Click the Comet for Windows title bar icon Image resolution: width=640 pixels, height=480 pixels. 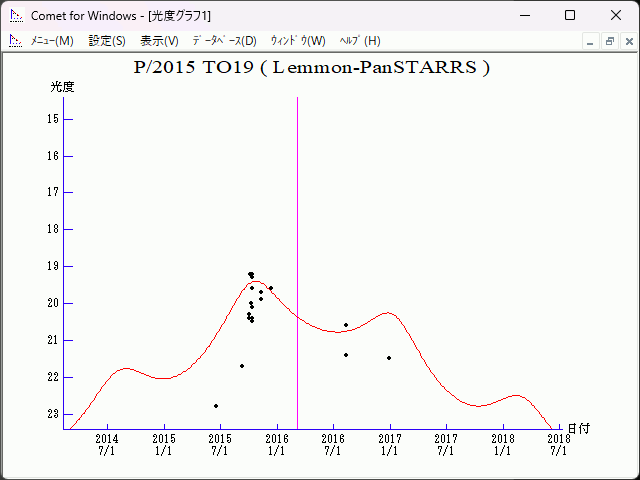pos(16,15)
